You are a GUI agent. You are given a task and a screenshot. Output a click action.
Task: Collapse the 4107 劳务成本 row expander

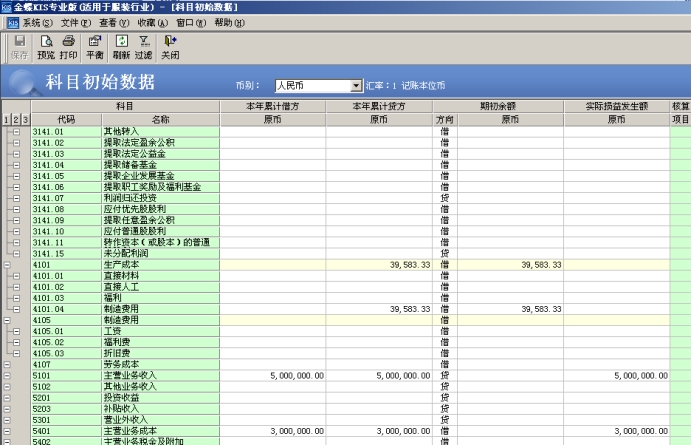pyautogui.click(x=7, y=365)
